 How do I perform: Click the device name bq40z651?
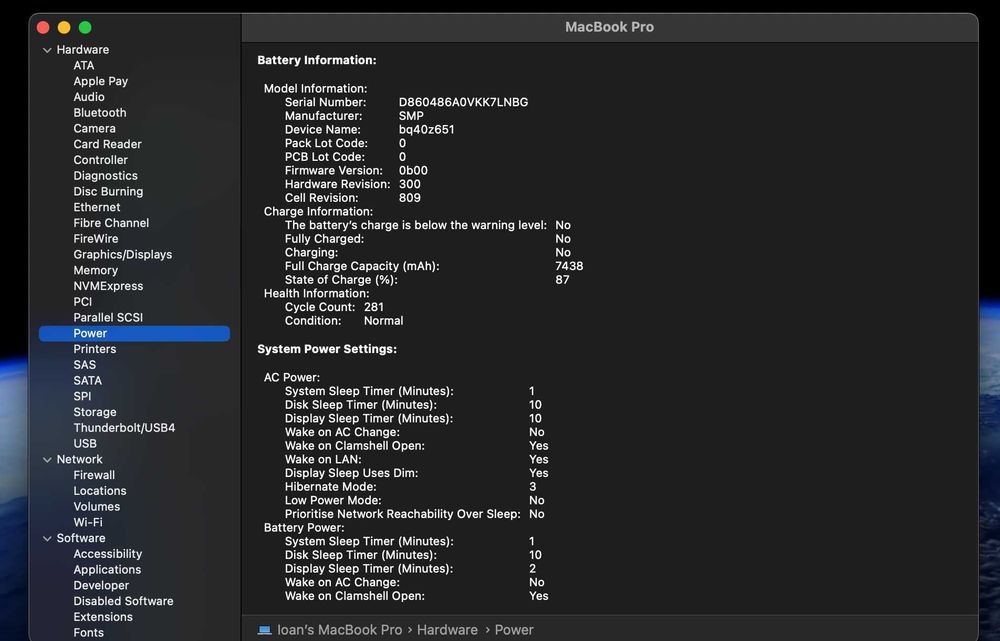tap(427, 129)
